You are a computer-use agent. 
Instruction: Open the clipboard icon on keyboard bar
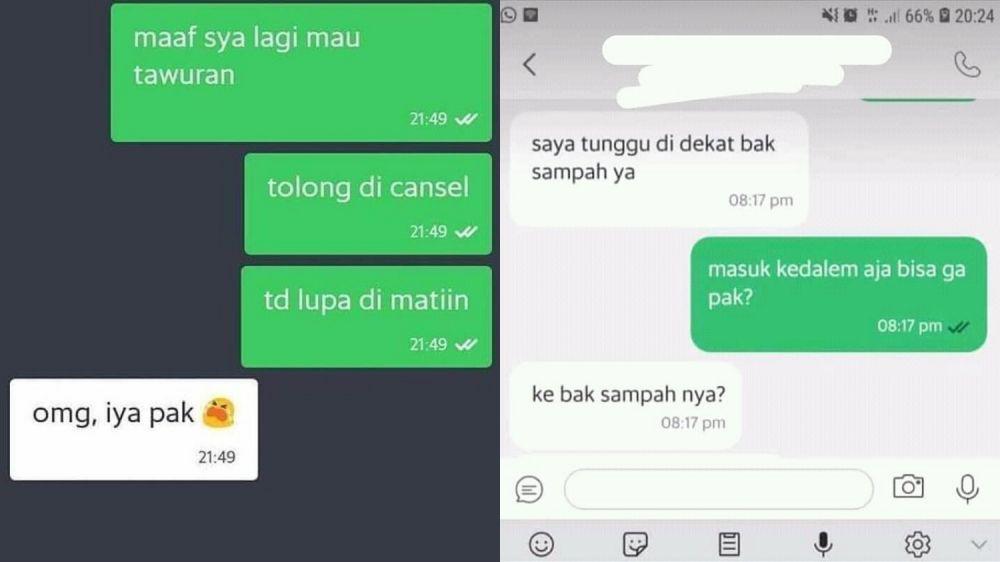point(729,544)
